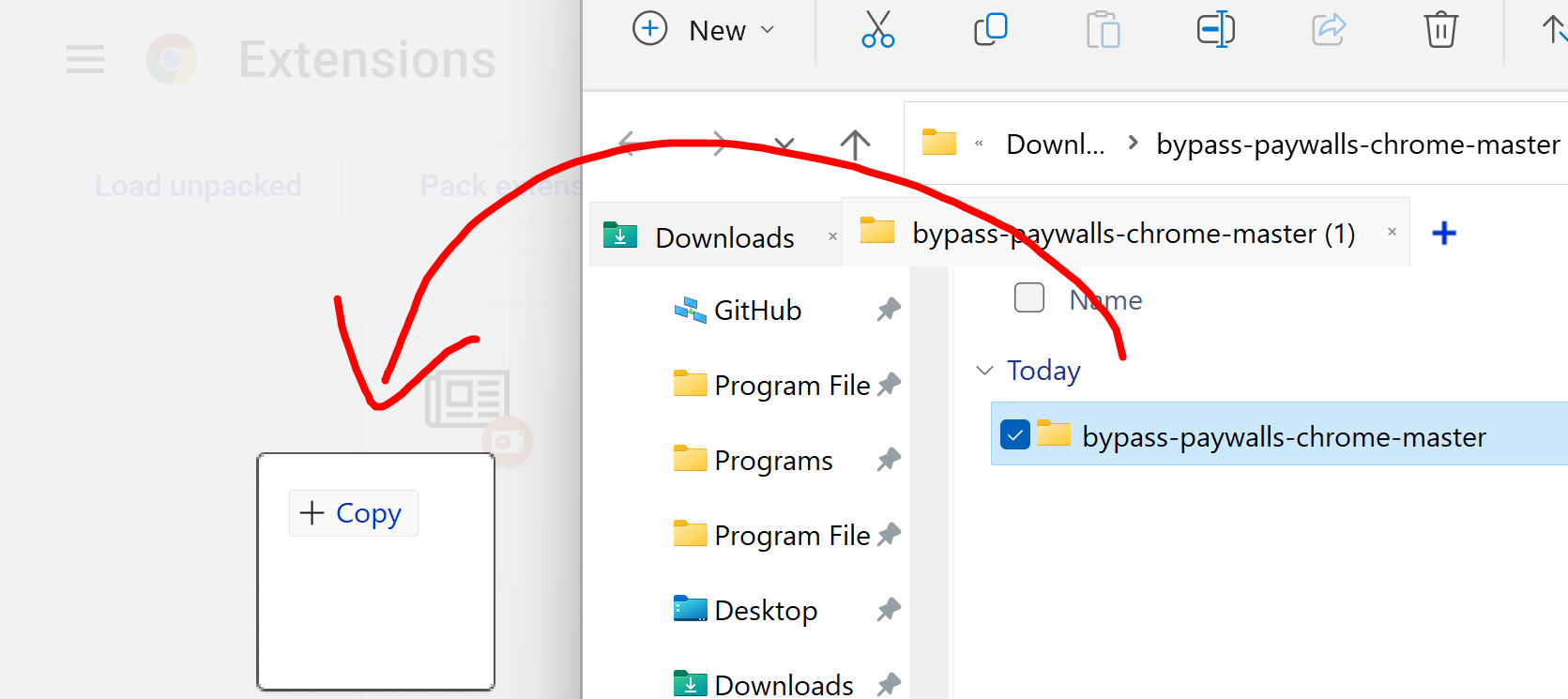
Task: Click the Rename icon in toolbar
Action: (x=1216, y=30)
